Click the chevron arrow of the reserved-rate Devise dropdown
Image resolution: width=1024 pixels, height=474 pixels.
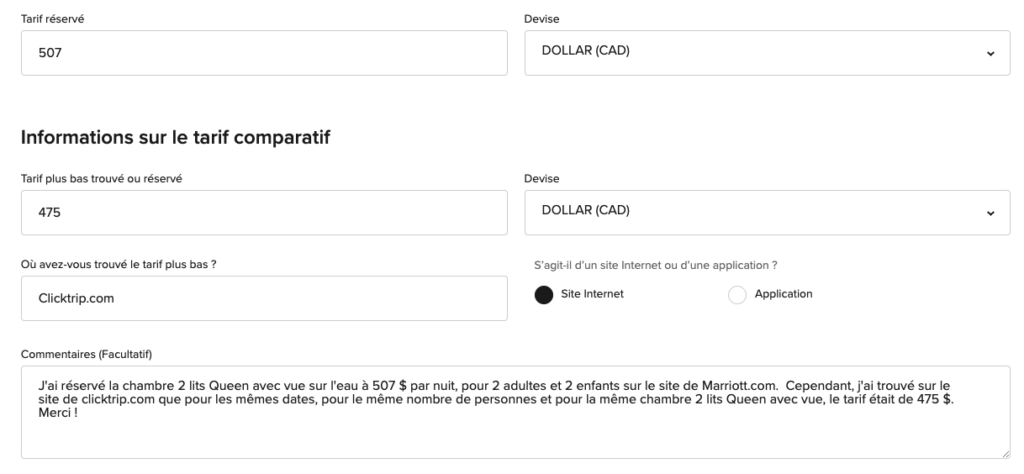[x=990, y=53]
